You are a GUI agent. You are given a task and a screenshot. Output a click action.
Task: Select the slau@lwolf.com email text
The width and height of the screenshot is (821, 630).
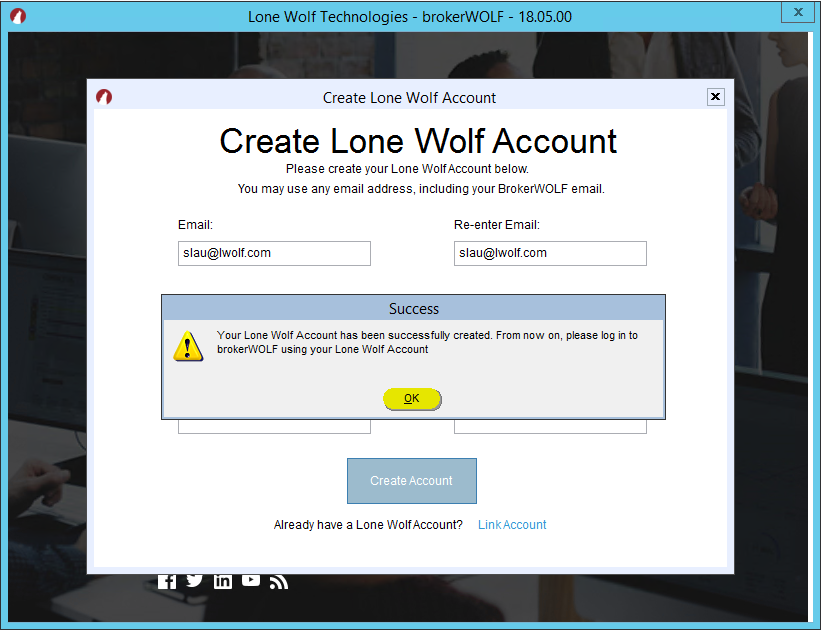click(274, 253)
